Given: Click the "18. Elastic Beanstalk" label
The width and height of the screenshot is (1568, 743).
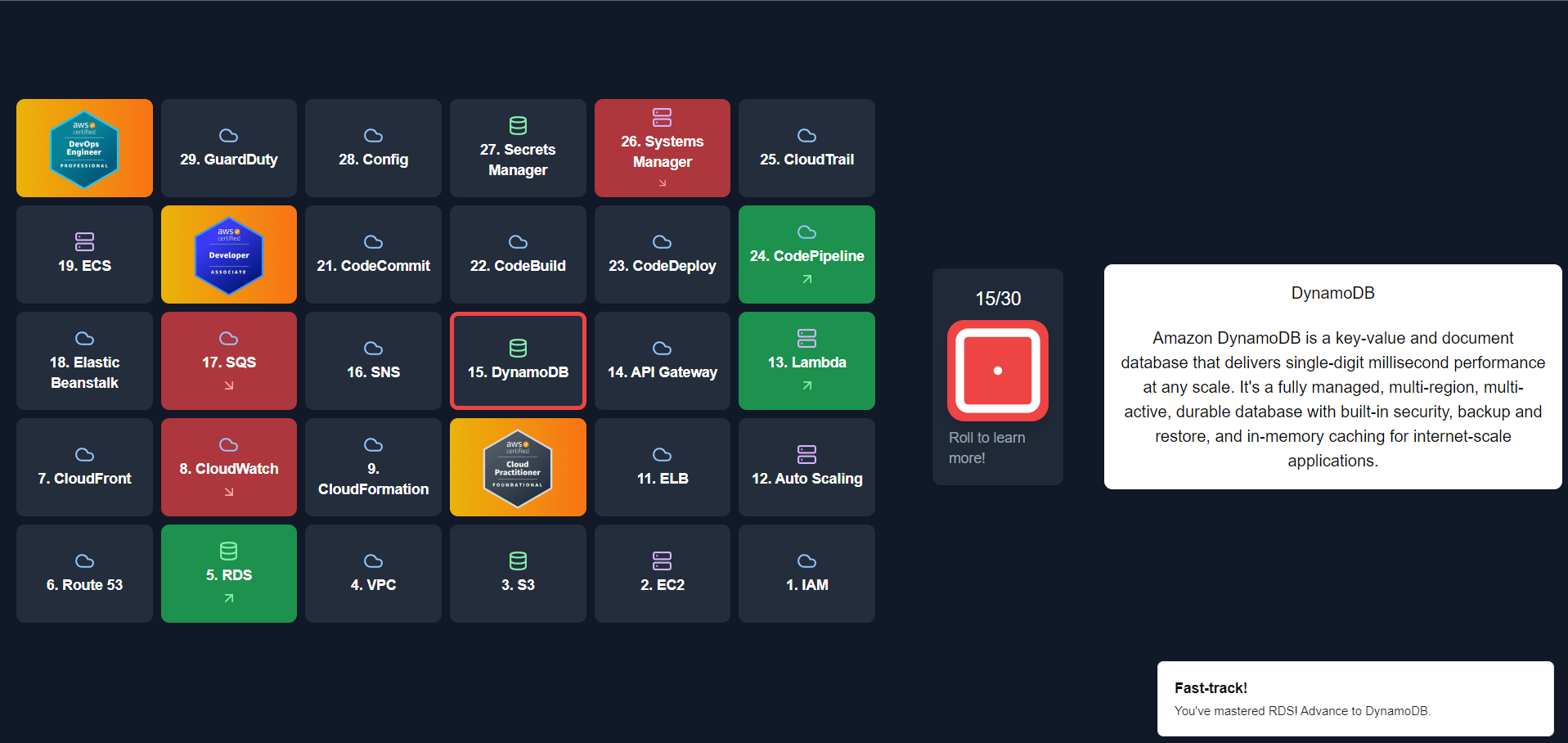Looking at the screenshot, I should point(84,372).
